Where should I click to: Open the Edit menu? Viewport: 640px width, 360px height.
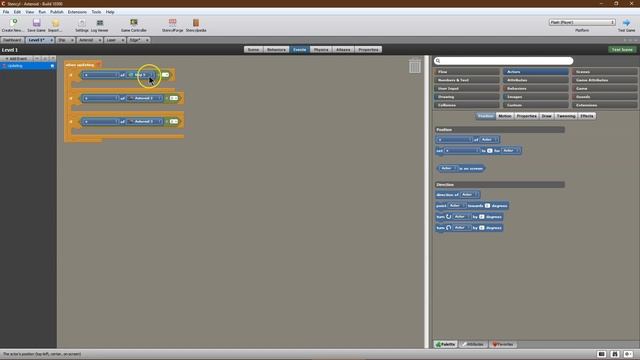17,12
